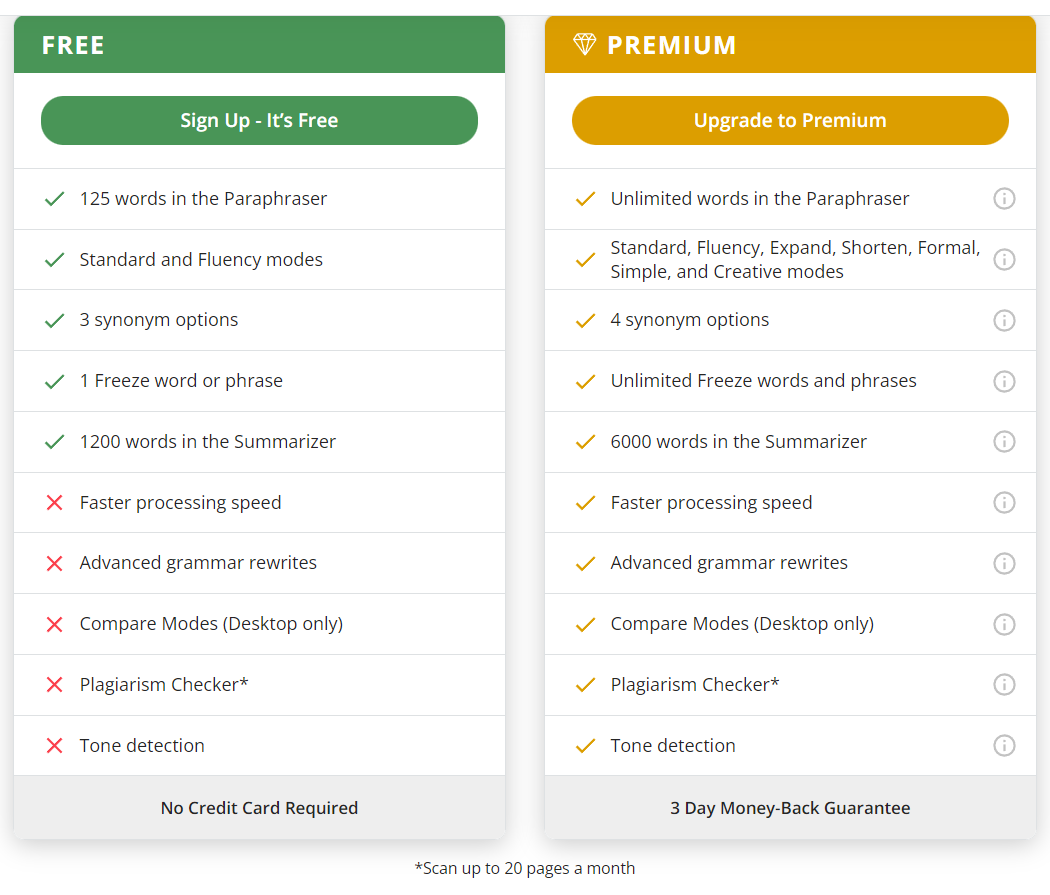Open info icon for Advanced grammar rewrites
The height and width of the screenshot is (895, 1050).
tap(1004, 564)
